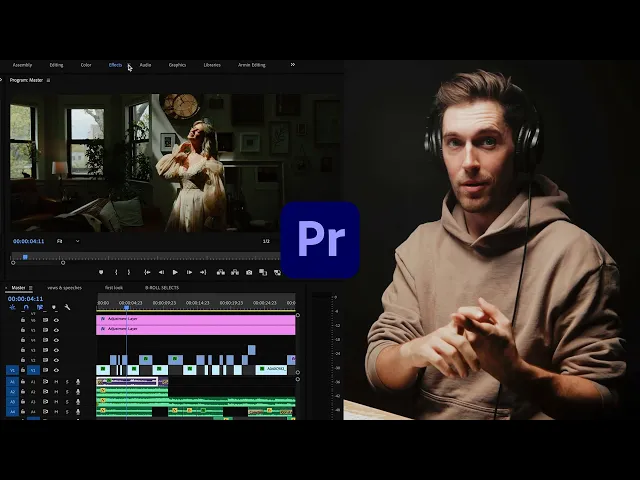Step forward one frame

[189, 272]
